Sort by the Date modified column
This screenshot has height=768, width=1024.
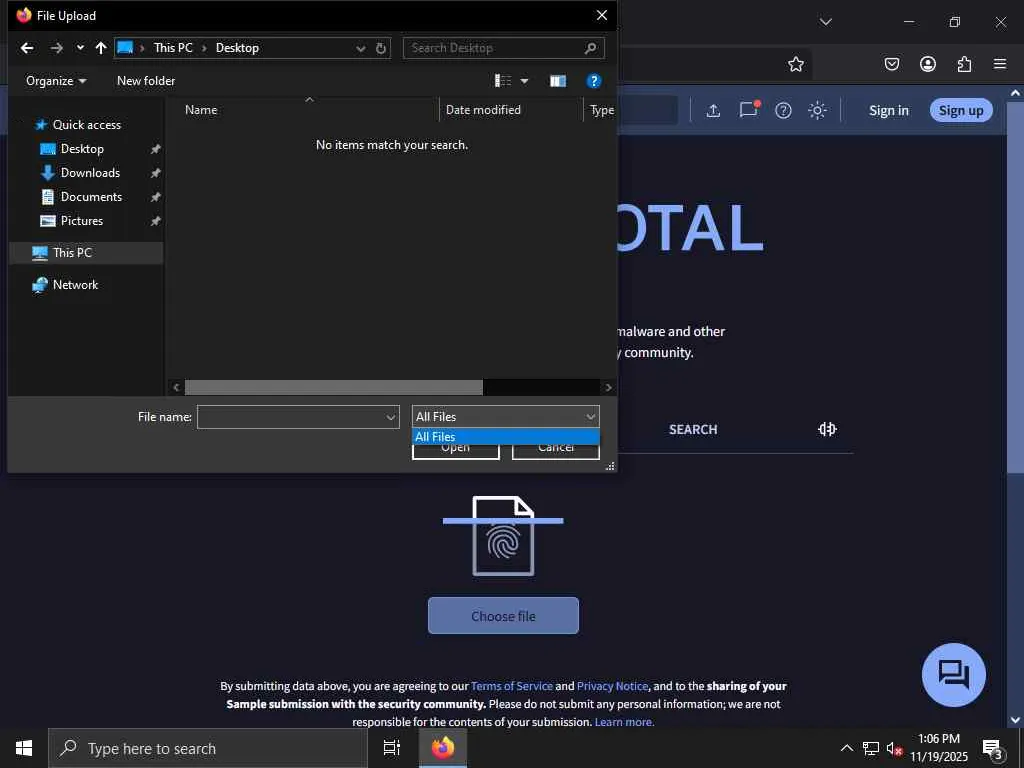coord(483,110)
